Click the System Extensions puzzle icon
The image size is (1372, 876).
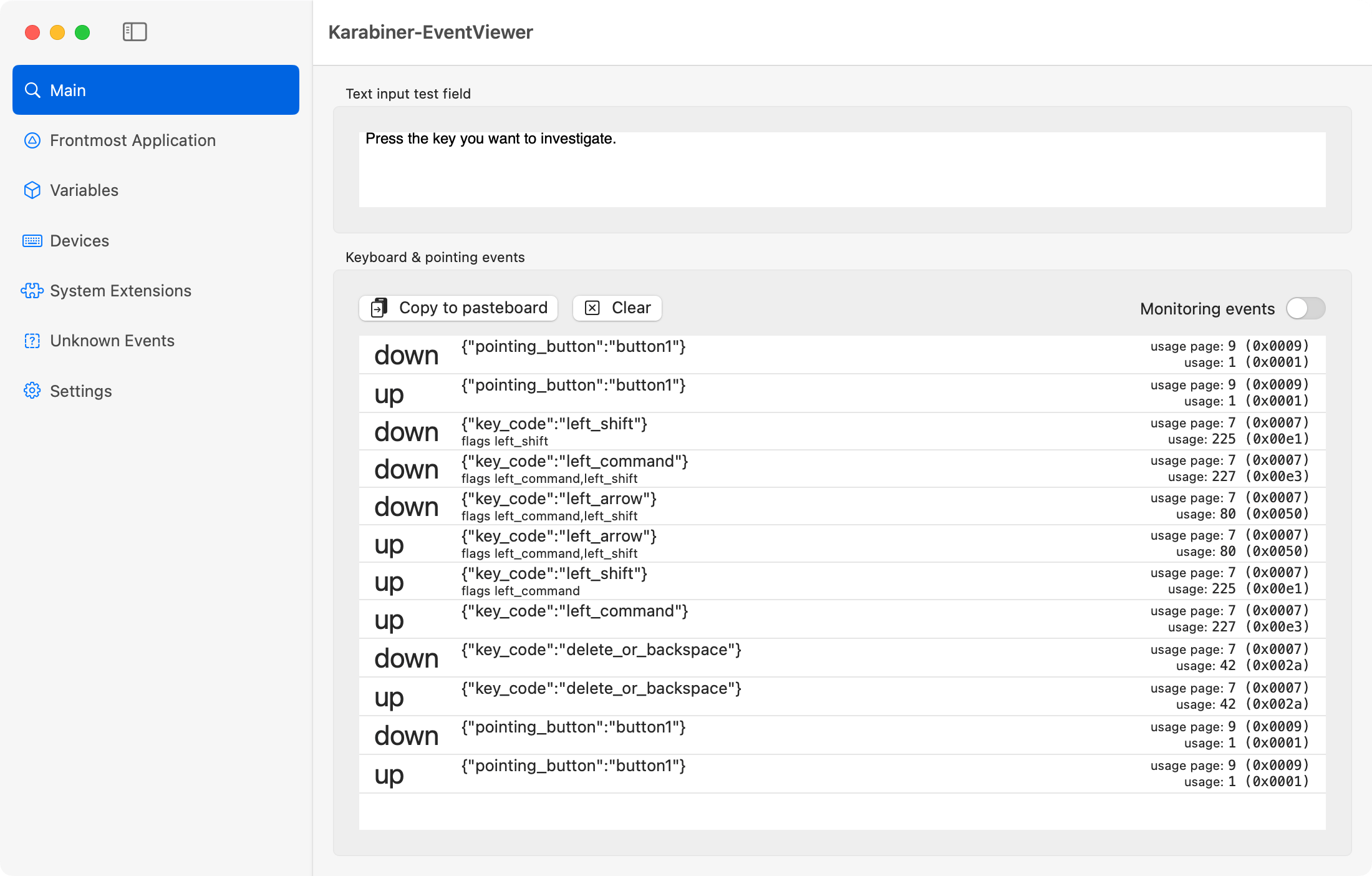[x=32, y=291]
